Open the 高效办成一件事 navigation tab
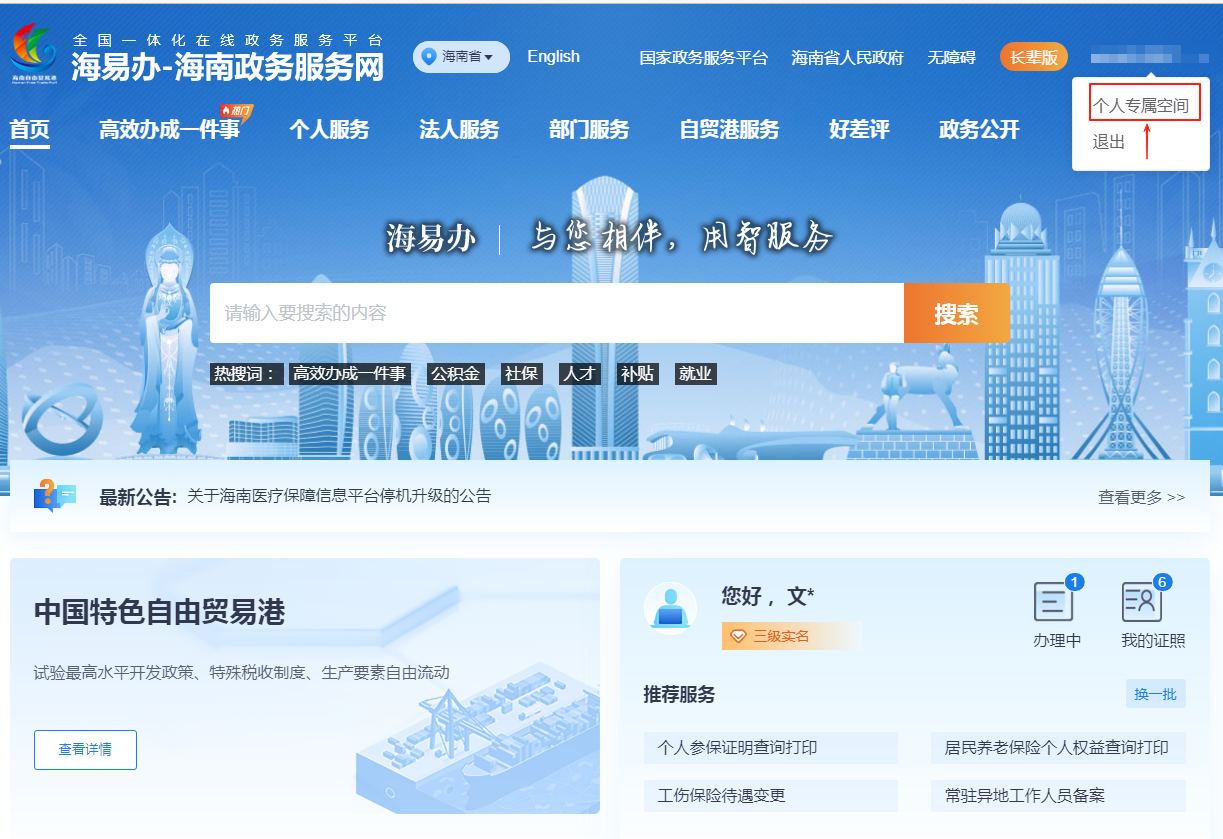The width and height of the screenshot is (1223, 839). [169, 130]
